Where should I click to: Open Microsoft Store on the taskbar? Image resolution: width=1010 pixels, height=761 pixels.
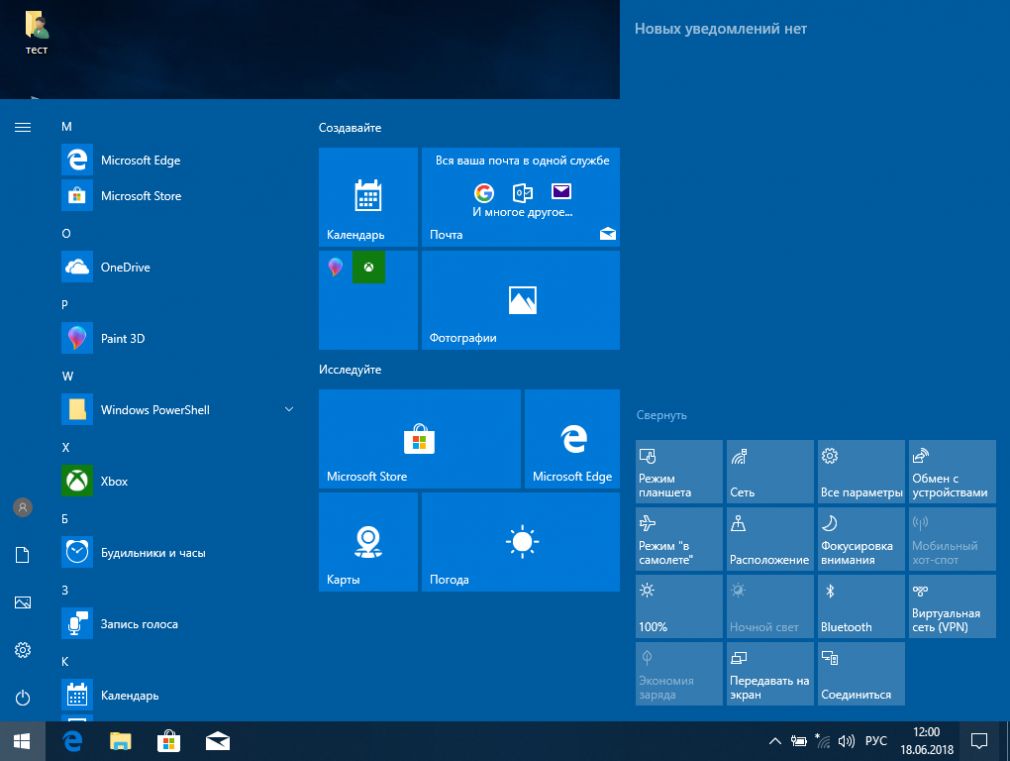pyautogui.click(x=169, y=742)
